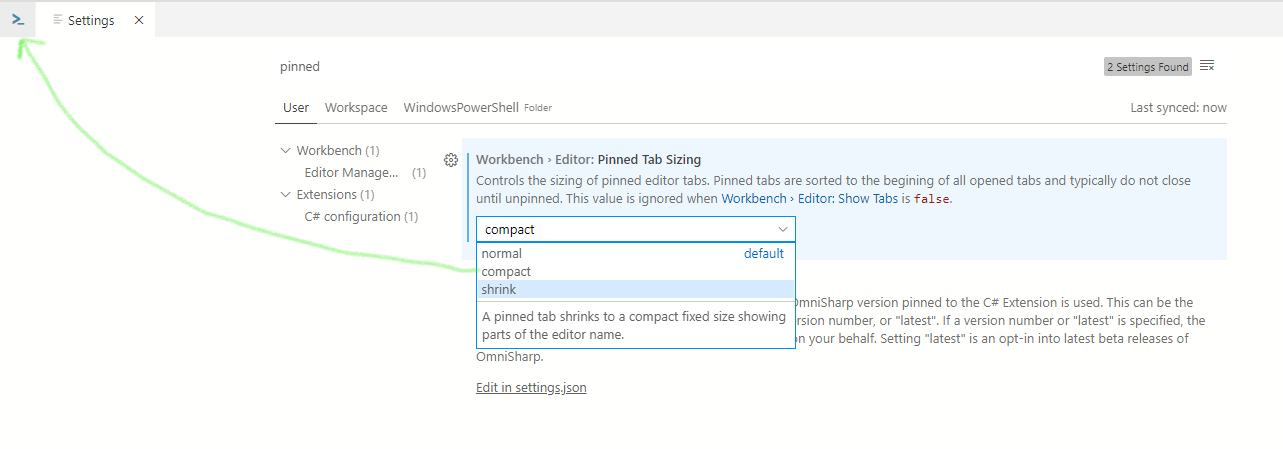Click the gear icon beside Pinned Tab Sizing

click(x=450, y=160)
